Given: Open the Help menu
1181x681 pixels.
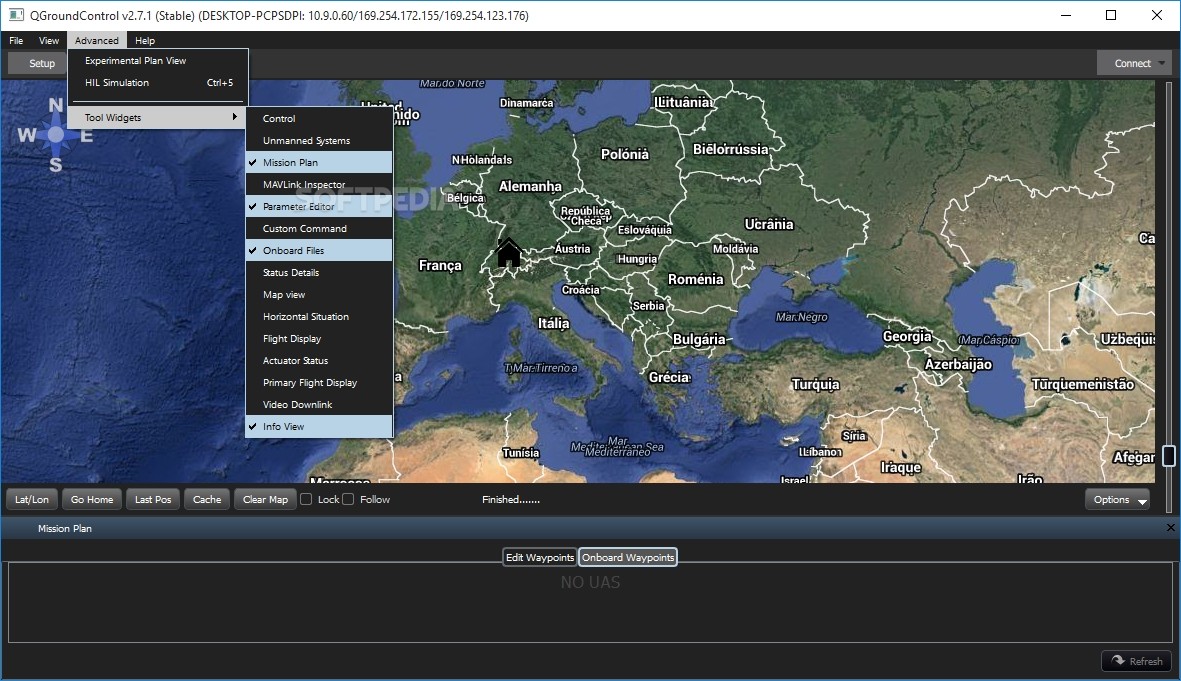Looking at the screenshot, I should tap(145, 41).
